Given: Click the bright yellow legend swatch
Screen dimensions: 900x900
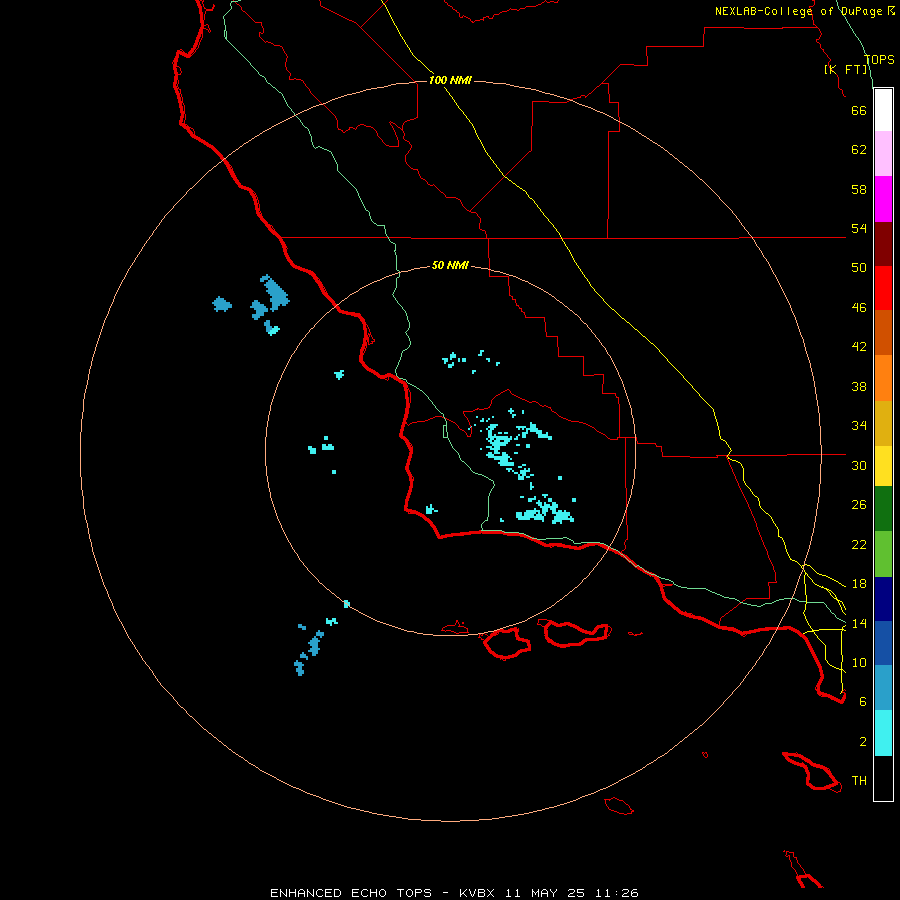Looking at the screenshot, I should [x=883, y=465].
